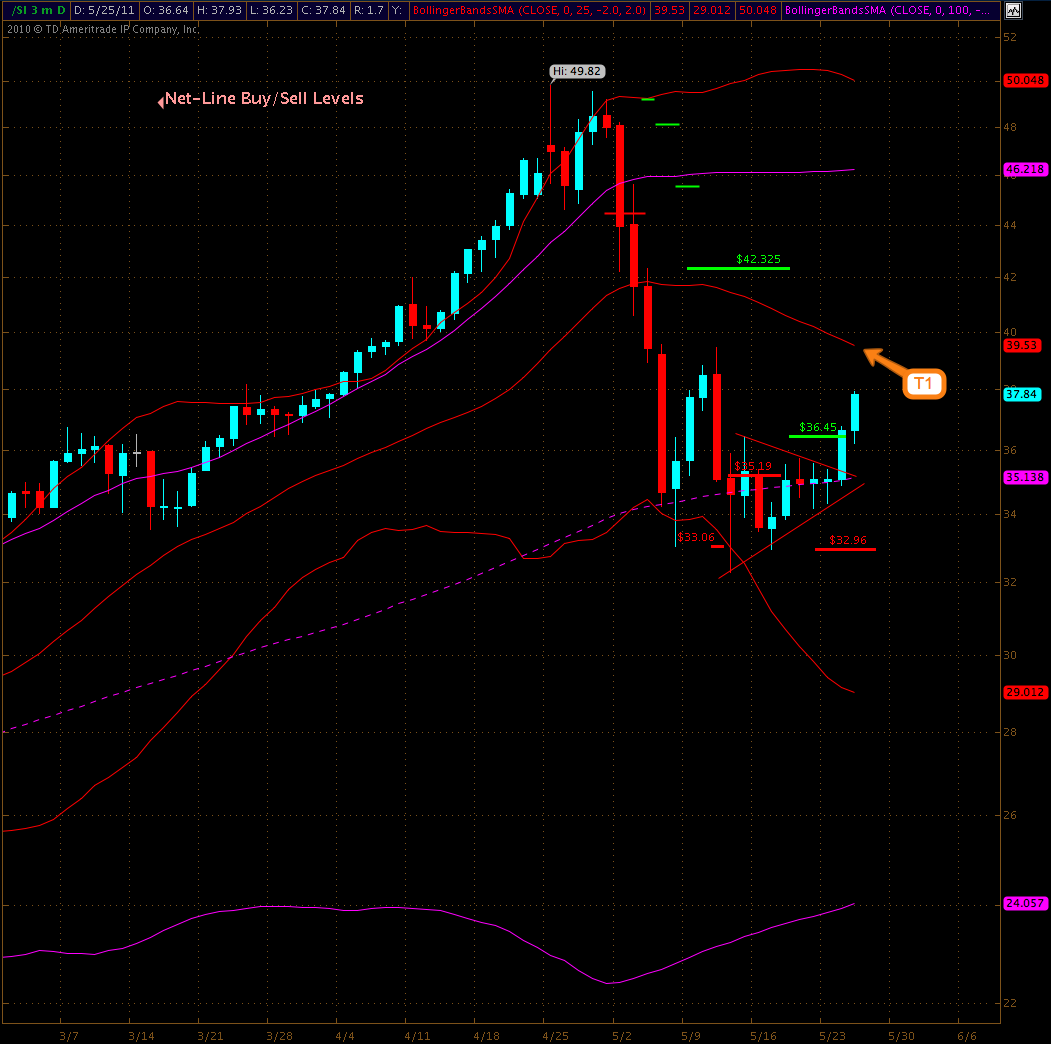Click the cyan 37.84 last price tag
This screenshot has height=1044, width=1051.
1022,394
